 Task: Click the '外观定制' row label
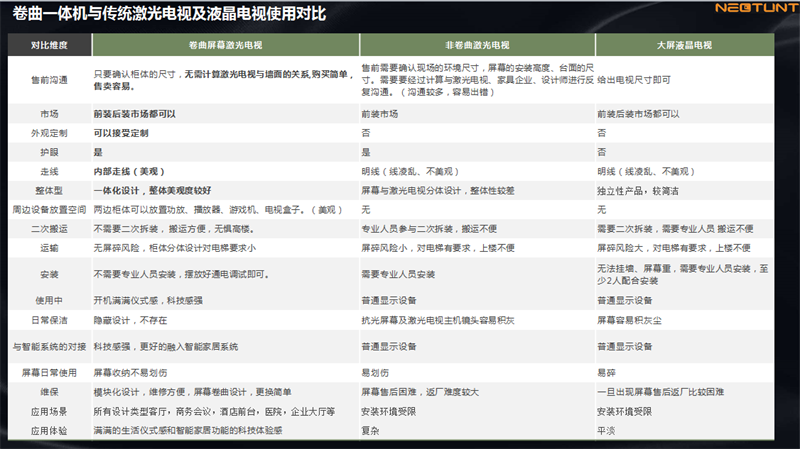[49, 133]
